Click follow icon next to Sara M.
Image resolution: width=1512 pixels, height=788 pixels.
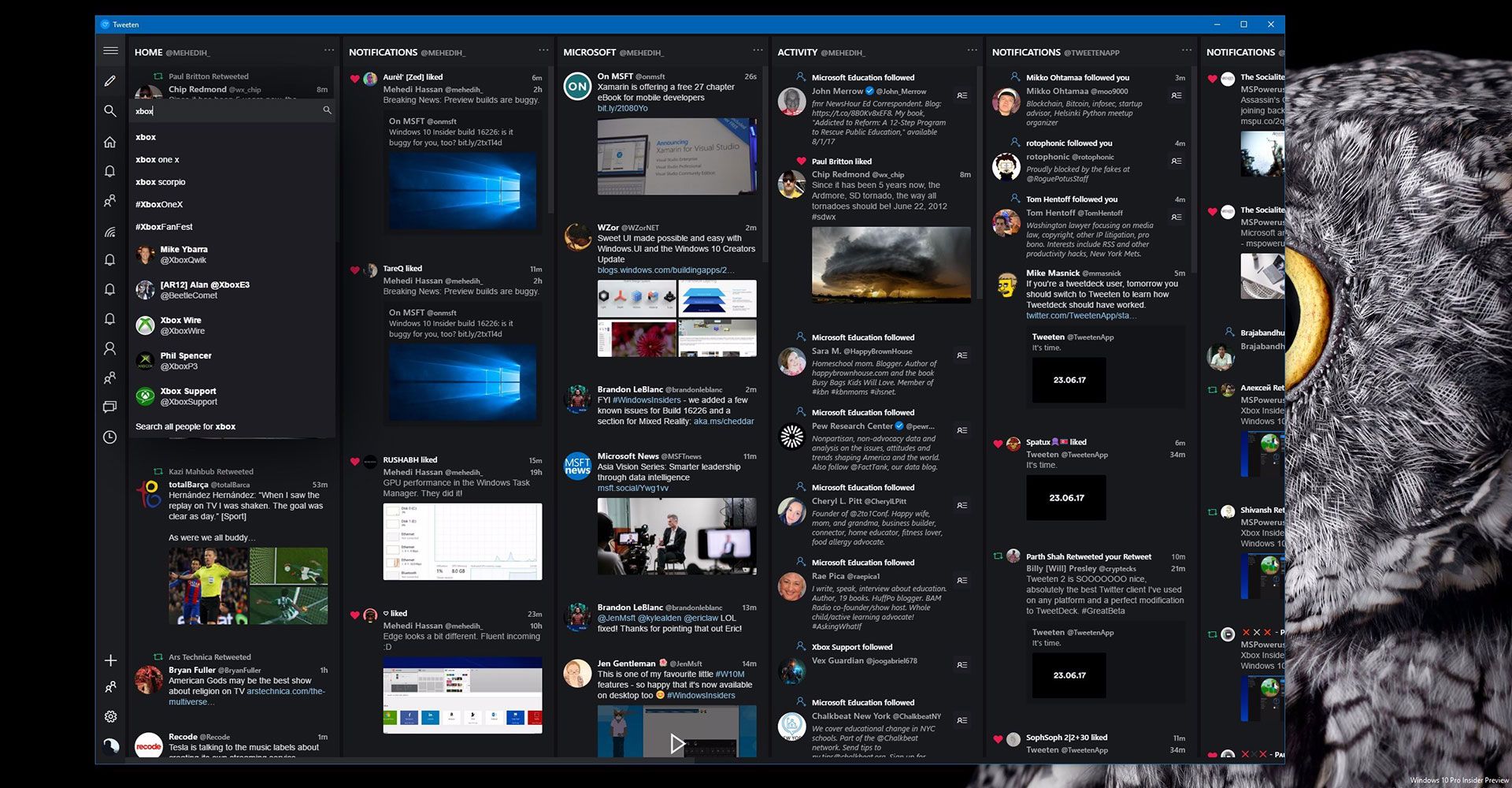[x=962, y=355]
